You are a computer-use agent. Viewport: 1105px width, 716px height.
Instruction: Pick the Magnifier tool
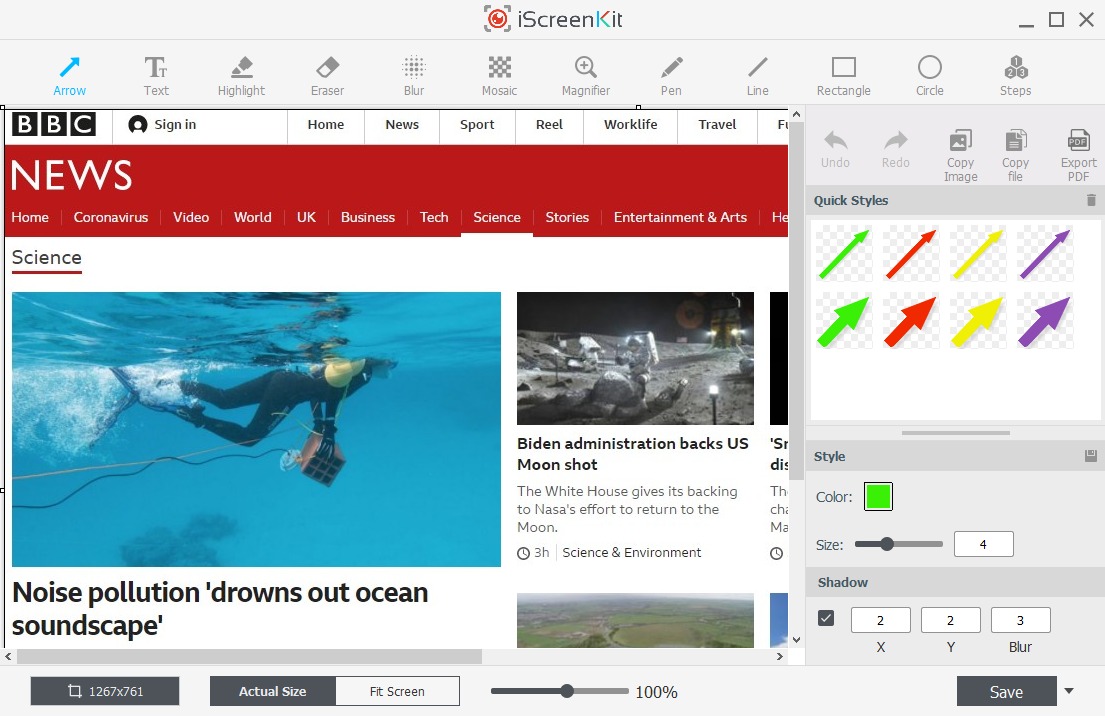pos(585,76)
